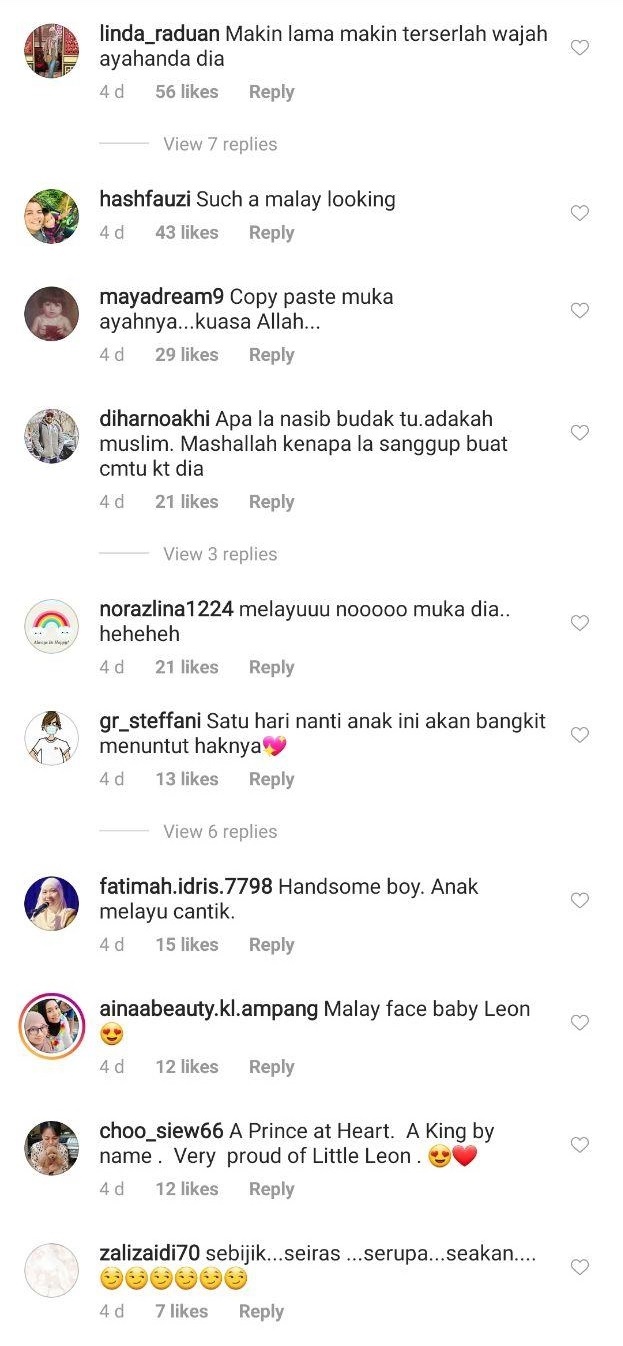Like fatimah.idris.7798's comment heart icon

579,901
